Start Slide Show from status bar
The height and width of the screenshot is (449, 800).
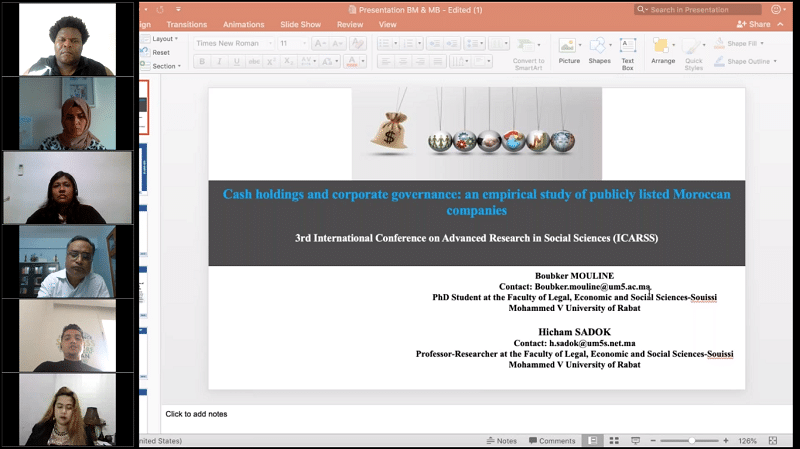(636, 440)
